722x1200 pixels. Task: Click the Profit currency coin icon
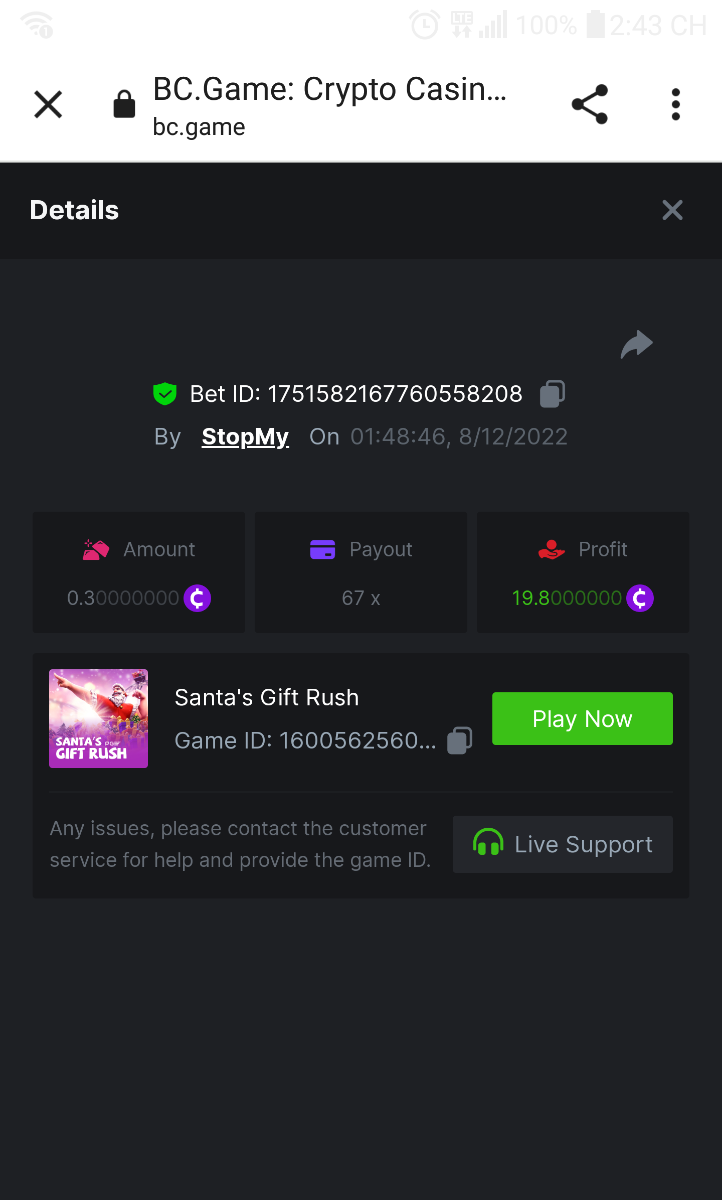639,598
